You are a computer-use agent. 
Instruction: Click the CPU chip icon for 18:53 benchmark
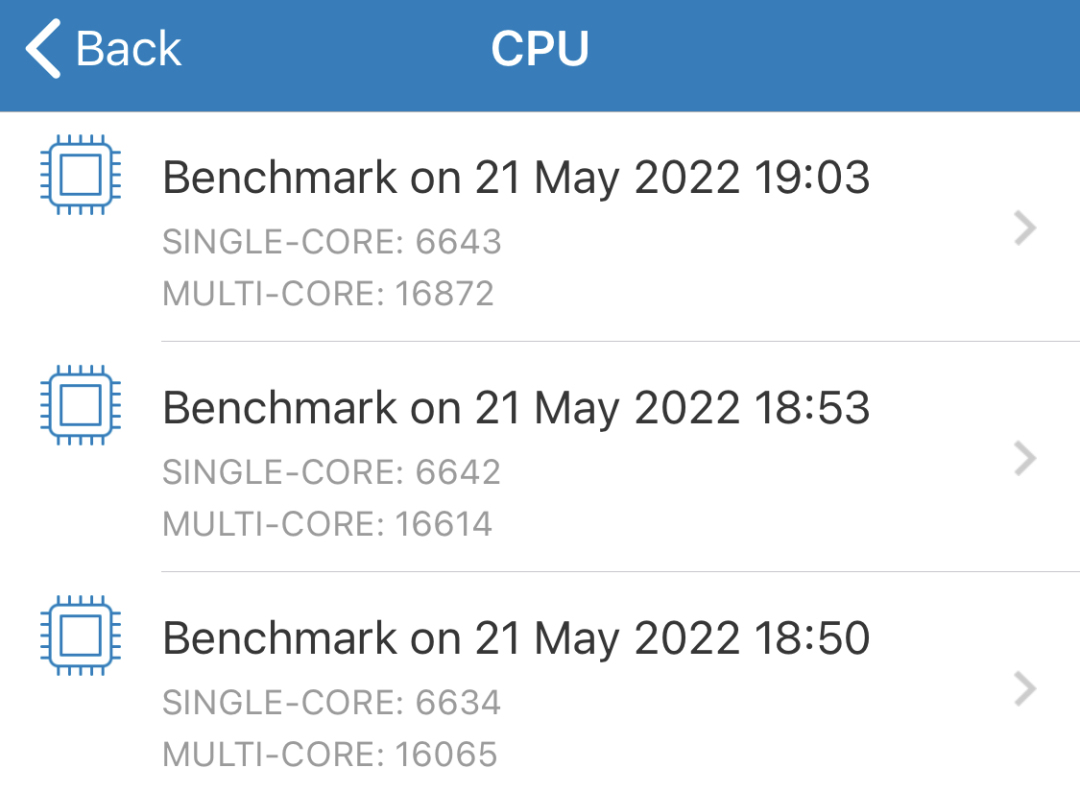[x=81, y=405]
